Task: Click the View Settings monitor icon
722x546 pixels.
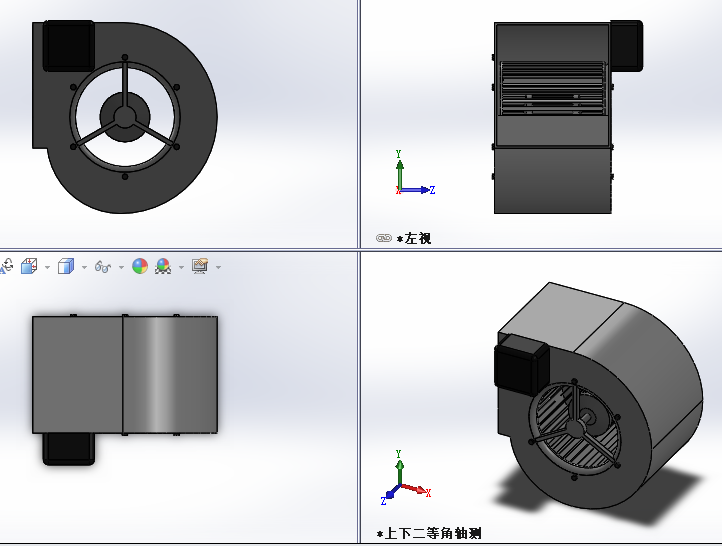Action: pyautogui.click(x=200, y=266)
